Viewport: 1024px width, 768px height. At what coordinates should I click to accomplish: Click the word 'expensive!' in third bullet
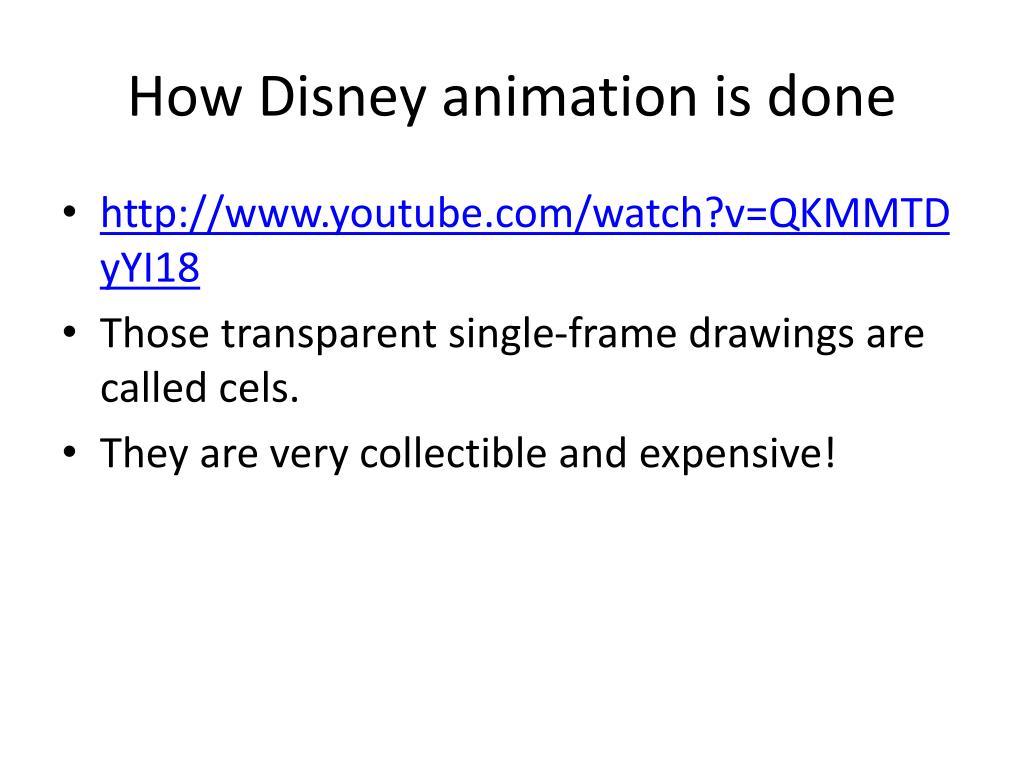coord(737,454)
